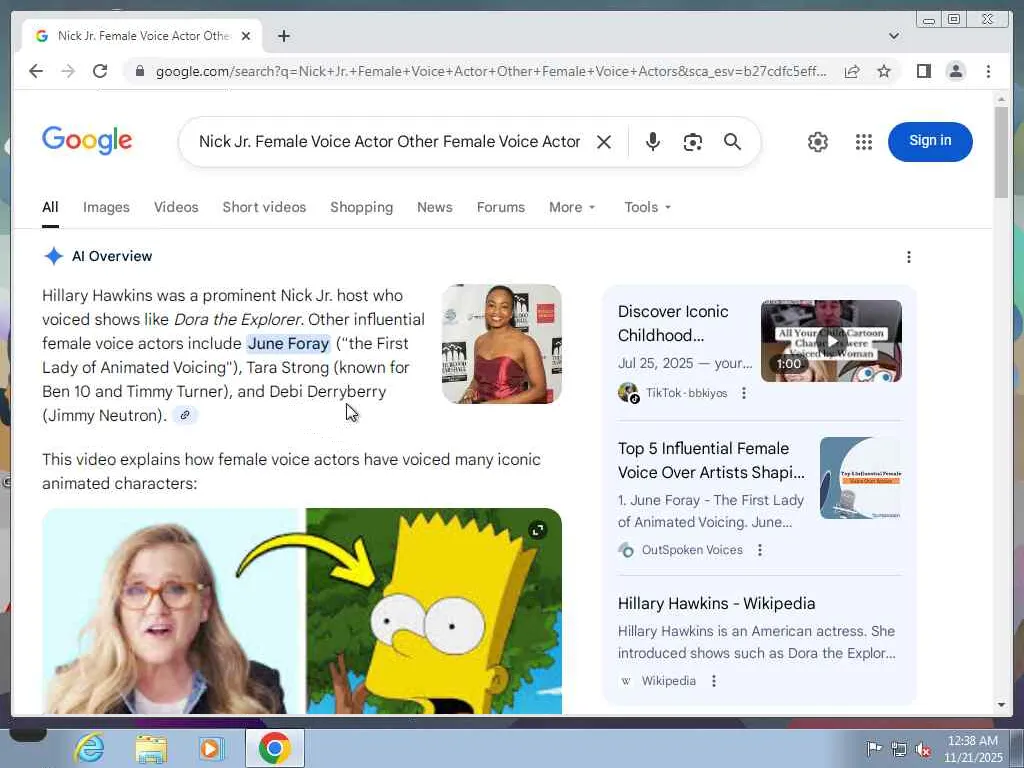The image size is (1024, 768).
Task: Open Discover Iconic Childhood result
Action: click(x=673, y=323)
